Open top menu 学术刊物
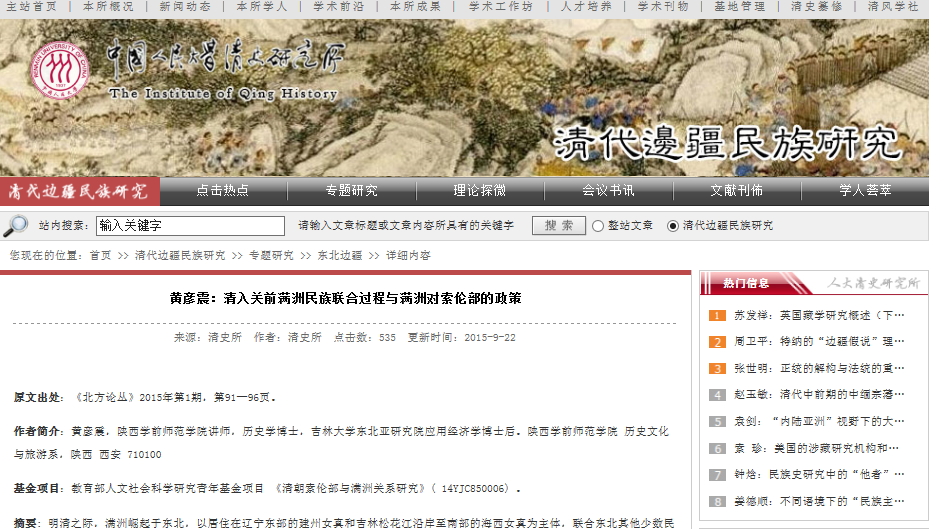This screenshot has height=529, width=929. click(663, 7)
